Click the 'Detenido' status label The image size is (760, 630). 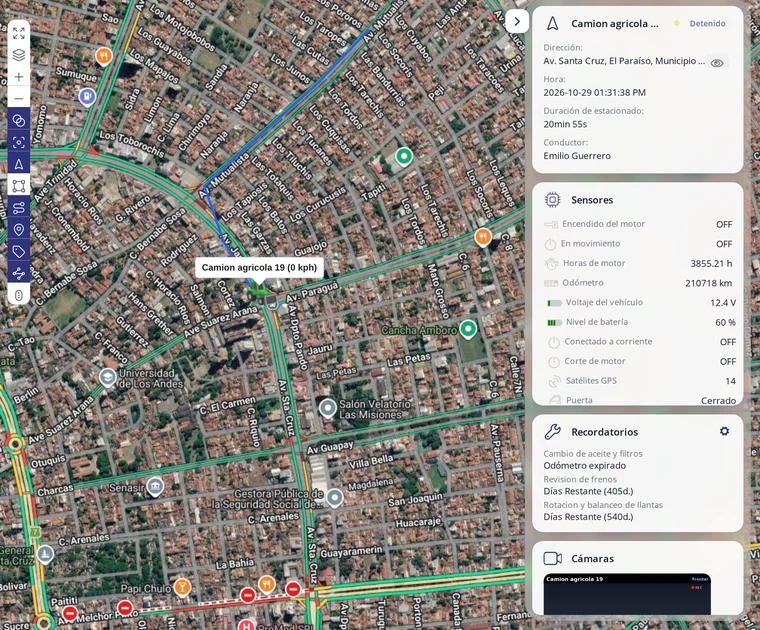click(x=707, y=23)
